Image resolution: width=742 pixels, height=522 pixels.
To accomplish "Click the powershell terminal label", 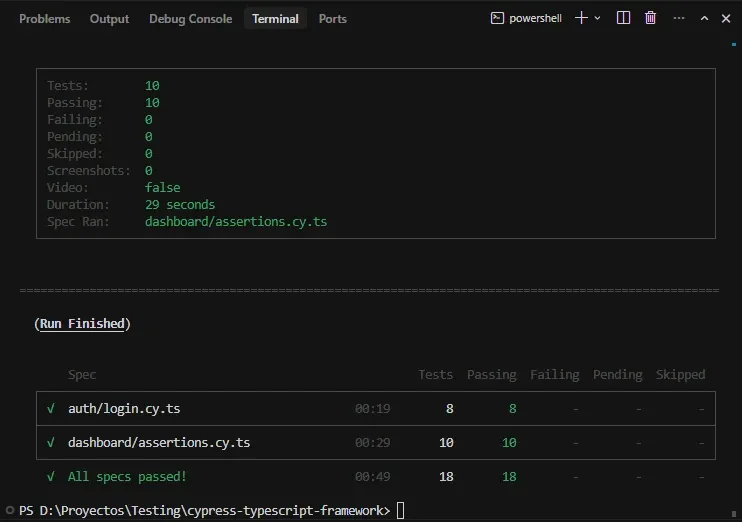I will pos(535,18).
